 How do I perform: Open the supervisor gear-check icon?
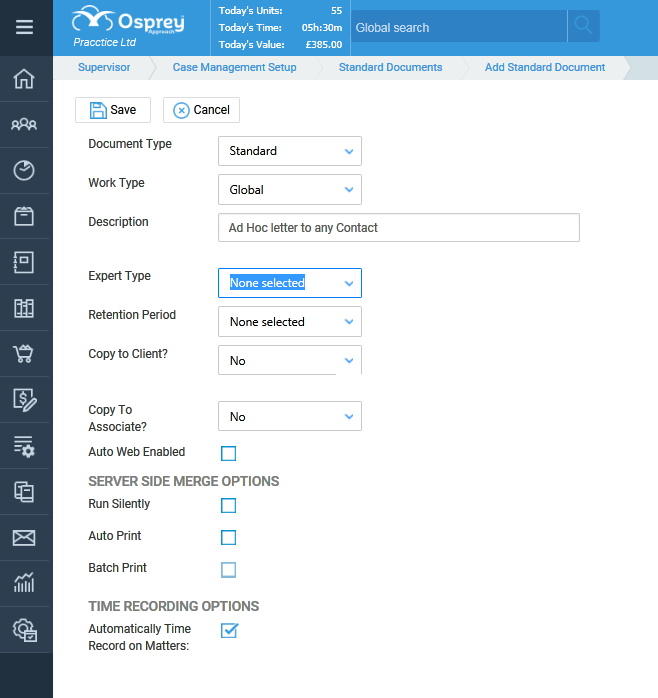25,630
